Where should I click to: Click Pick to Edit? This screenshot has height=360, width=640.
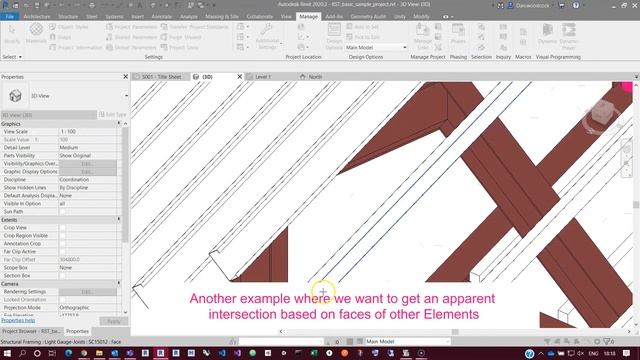point(363,37)
